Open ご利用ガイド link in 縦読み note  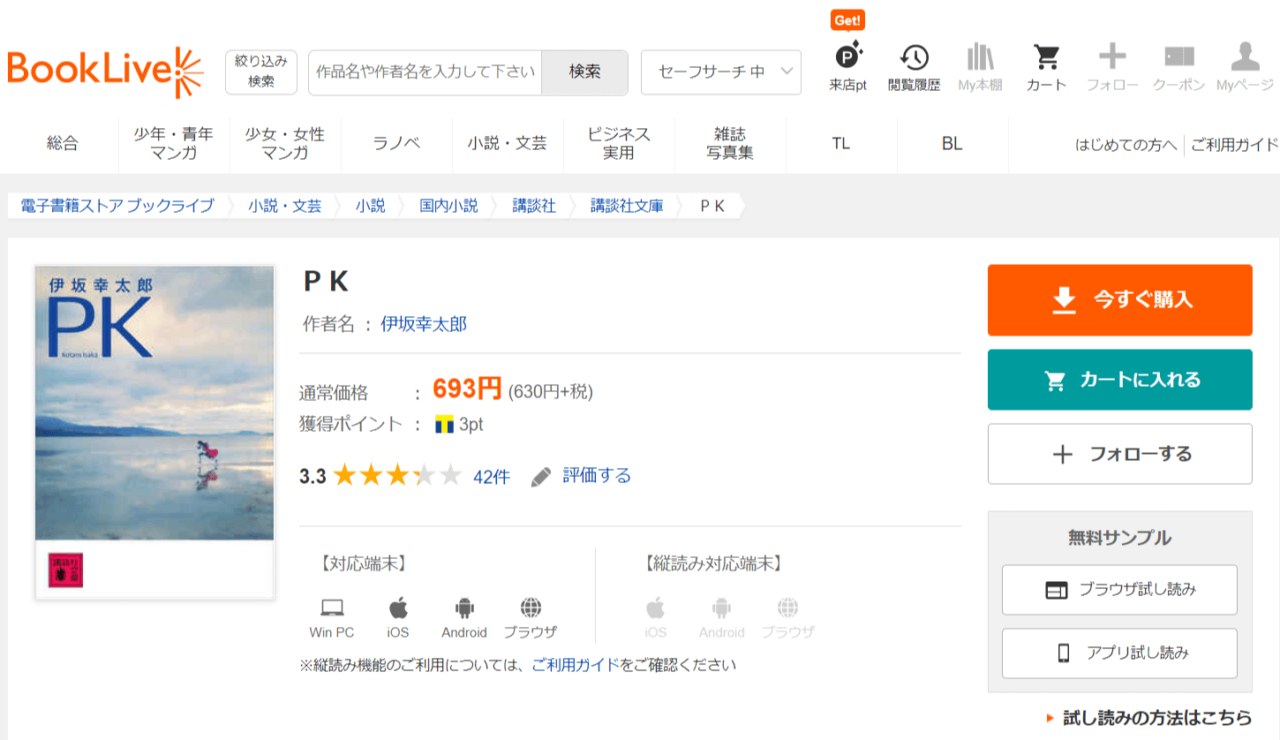[x=576, y=664]
